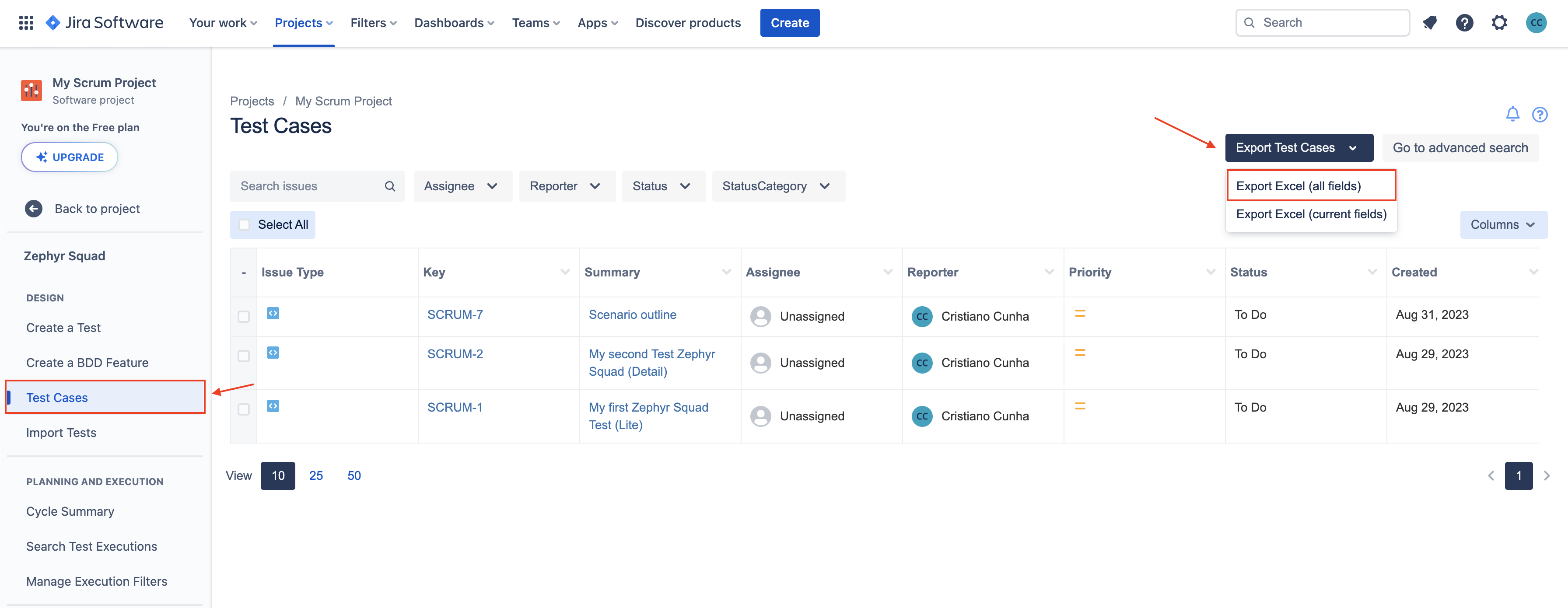Open the Dashboards menu
This screenshot has height=608, width=1568.
[x=454, y=22]
